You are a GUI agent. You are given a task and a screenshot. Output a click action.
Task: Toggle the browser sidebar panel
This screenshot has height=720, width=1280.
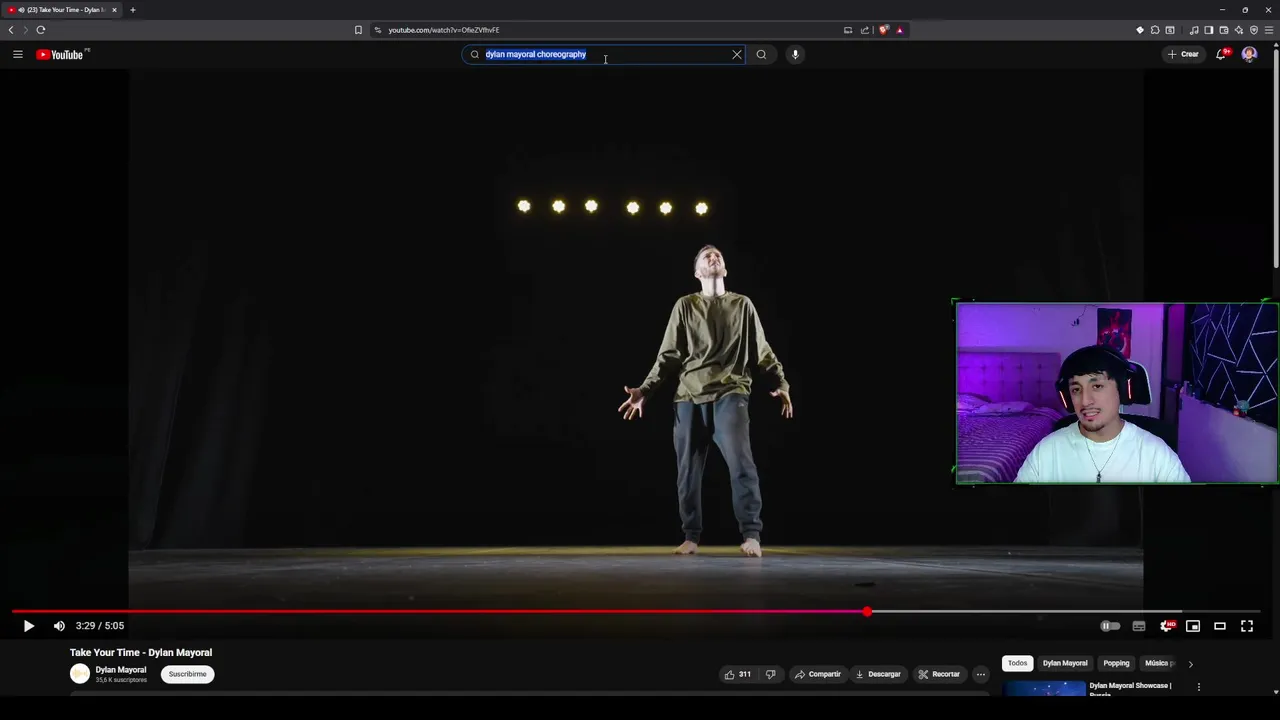click(x=1208, y=30)
